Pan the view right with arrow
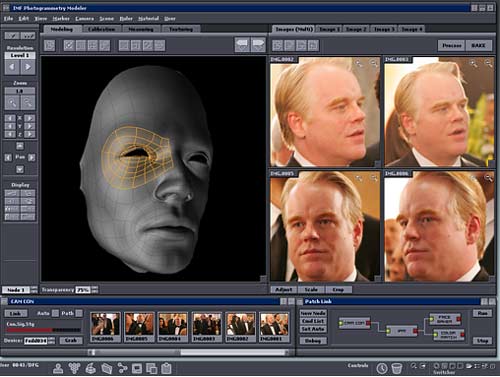The height and width of the screenshot is (377, 500). point(32,157)
